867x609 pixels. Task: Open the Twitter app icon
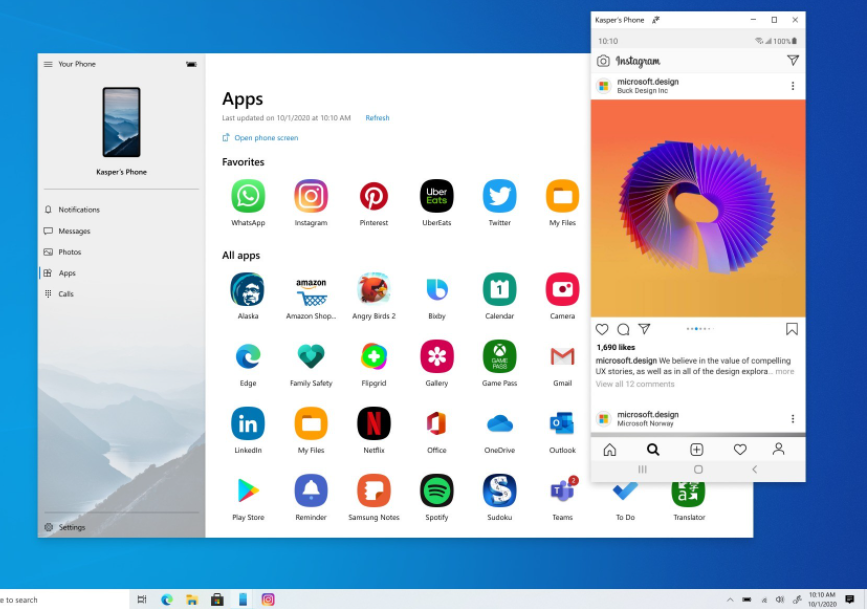tap(499, 196)
